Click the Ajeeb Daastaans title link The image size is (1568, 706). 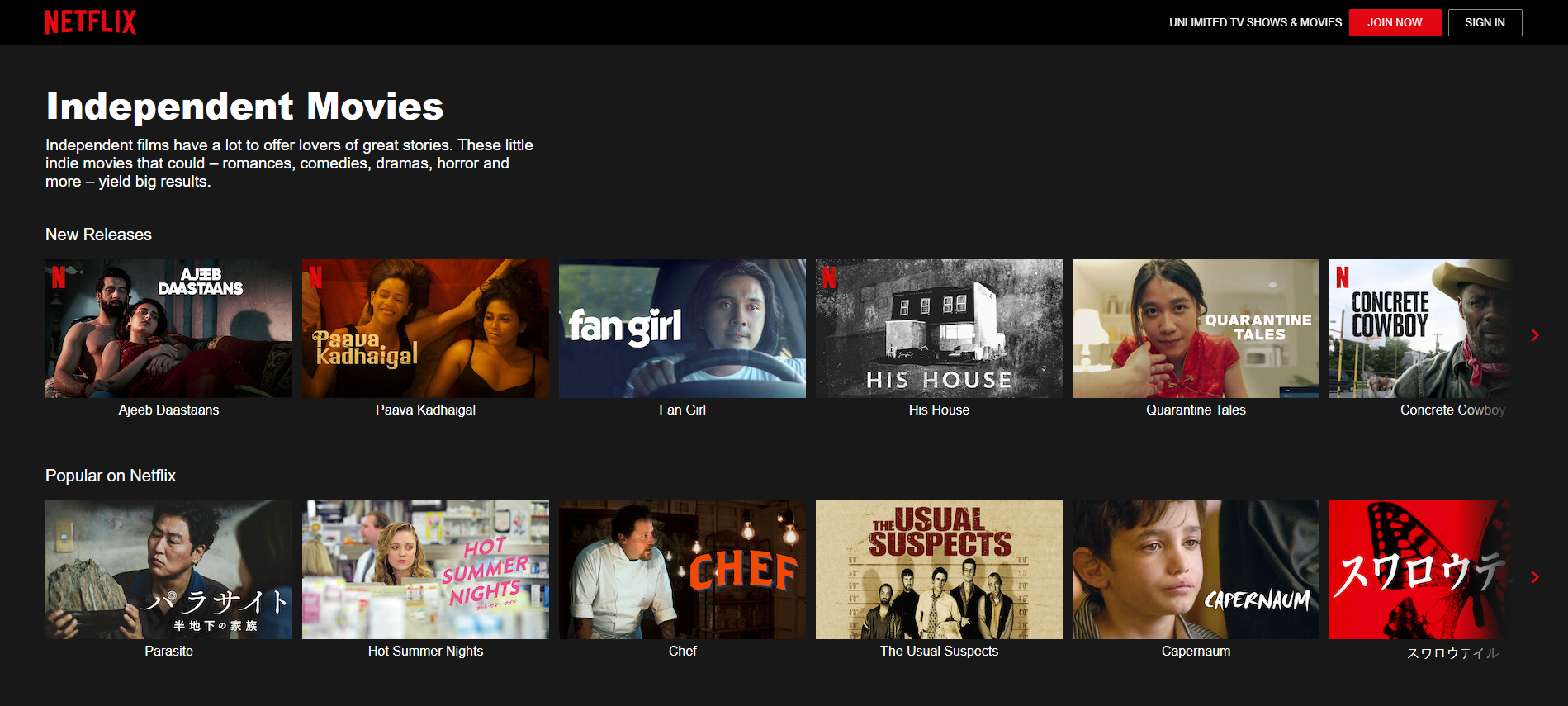[168, 410]
